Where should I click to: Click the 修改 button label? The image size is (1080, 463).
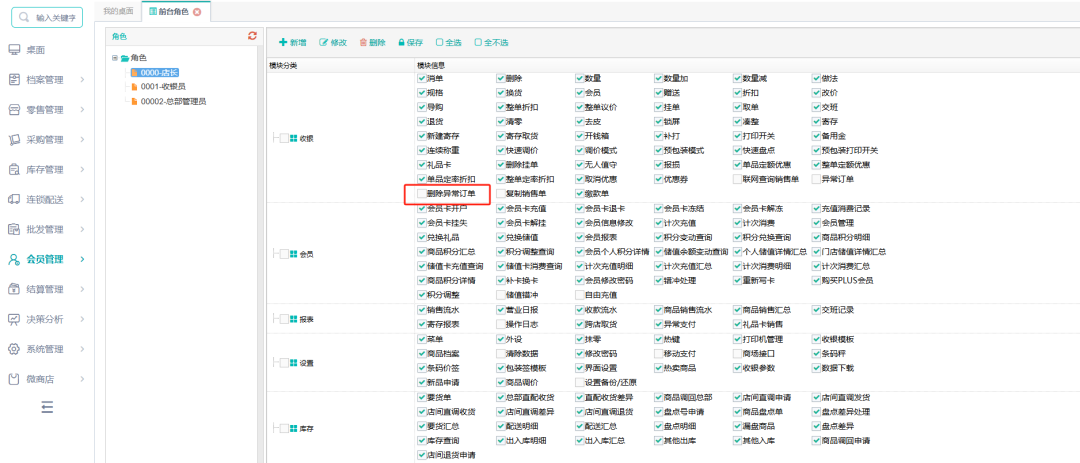(x=339, y=43)
